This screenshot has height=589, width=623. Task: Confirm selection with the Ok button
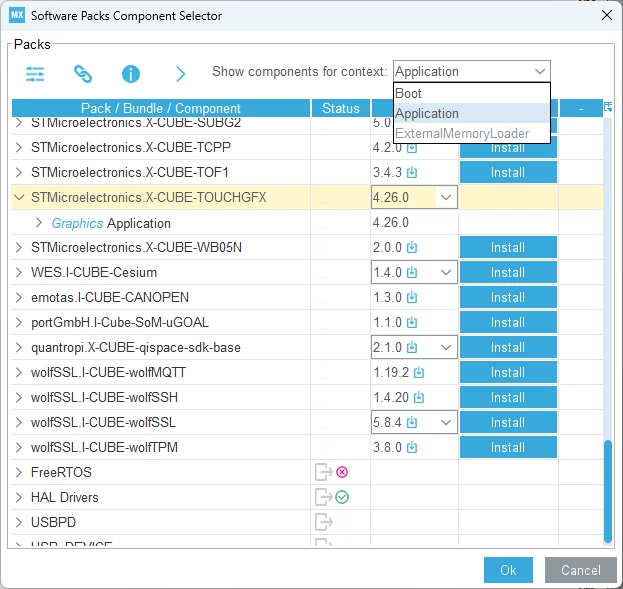[508, 570]
